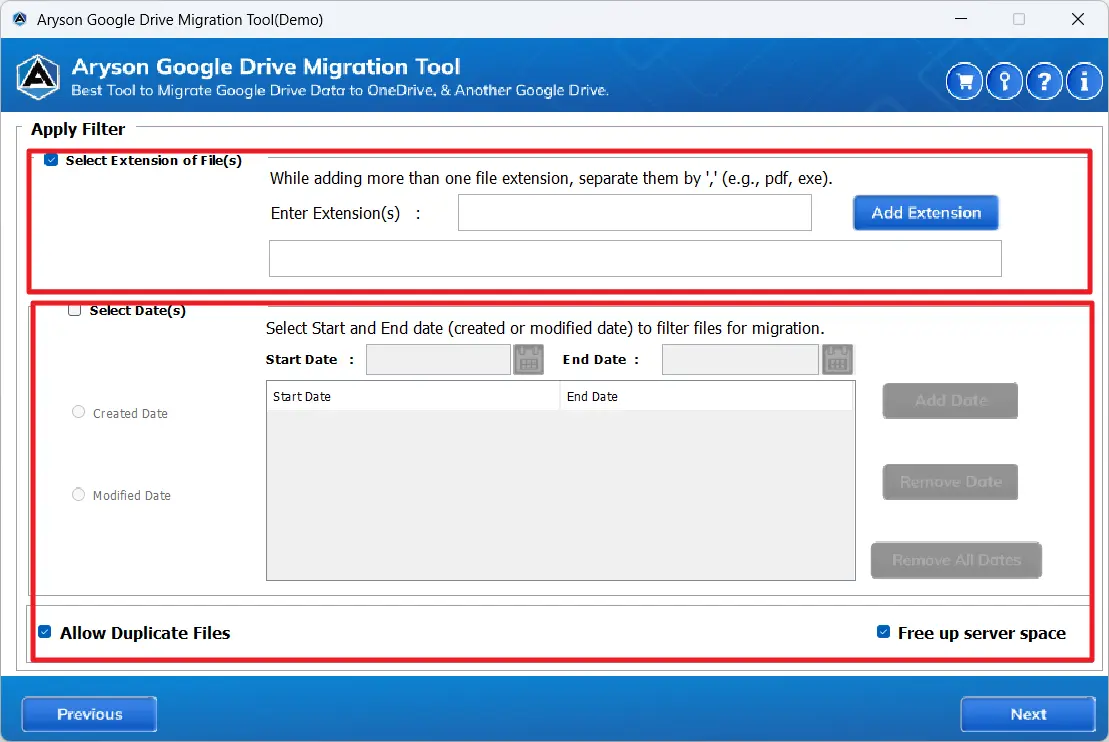Disable Free up server space
The width and height of the screenshot is (1109, 742).
click(x=883, y=632)
